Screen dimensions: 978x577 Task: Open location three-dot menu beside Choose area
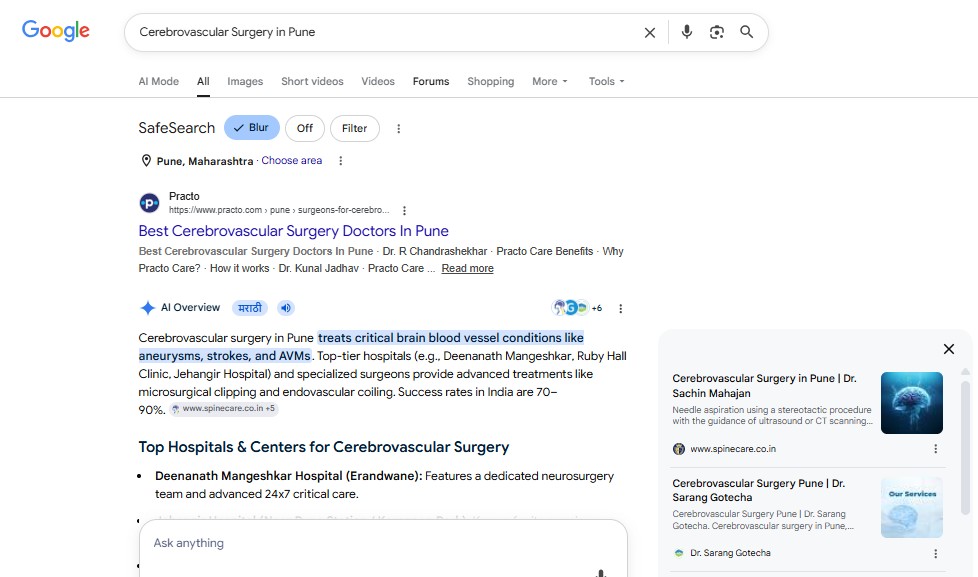pos(341,161)
